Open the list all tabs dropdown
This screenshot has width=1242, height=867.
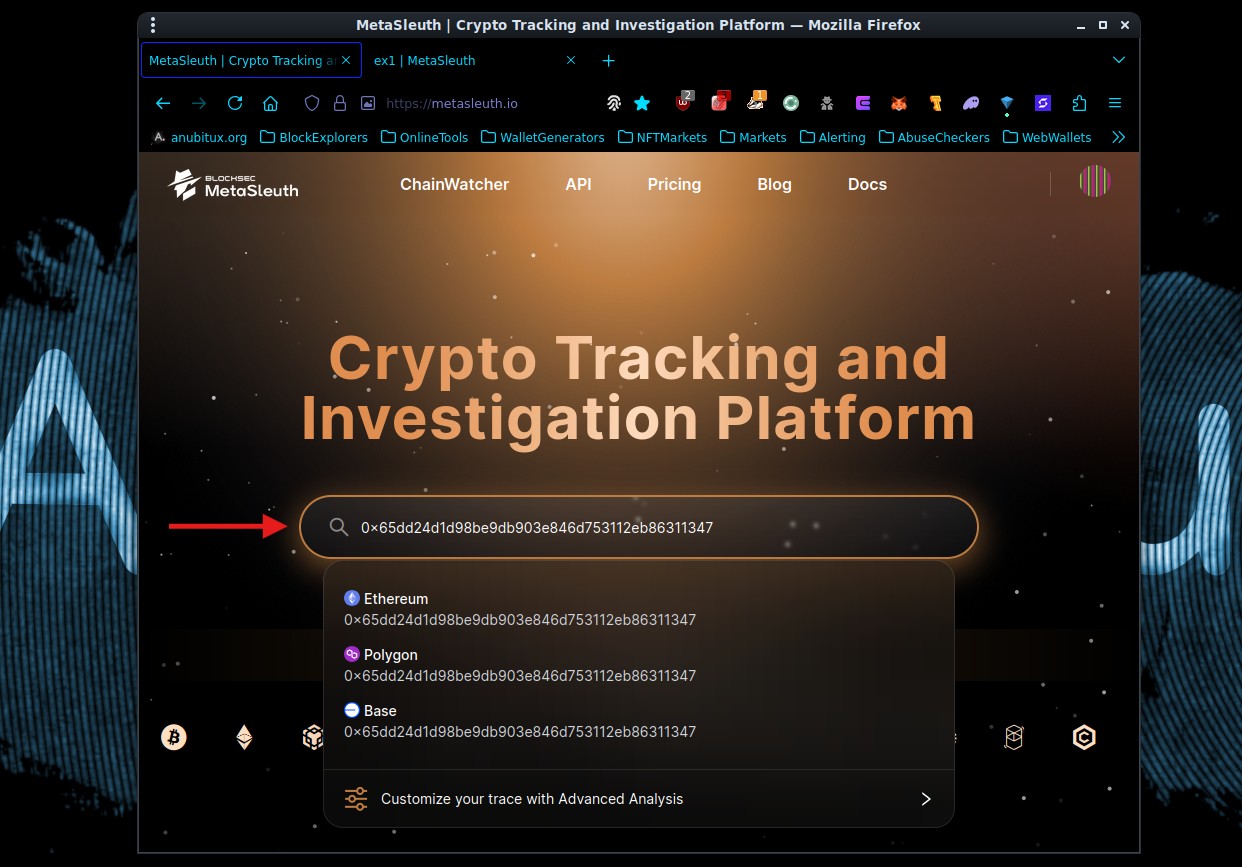1119,60
